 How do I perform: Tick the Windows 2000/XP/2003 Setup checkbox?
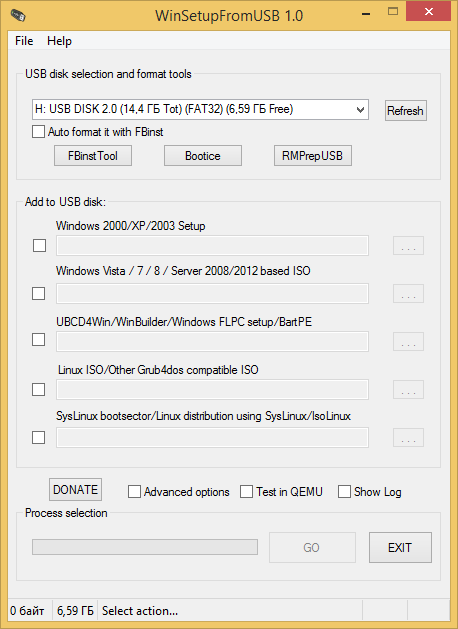(39, 246)
